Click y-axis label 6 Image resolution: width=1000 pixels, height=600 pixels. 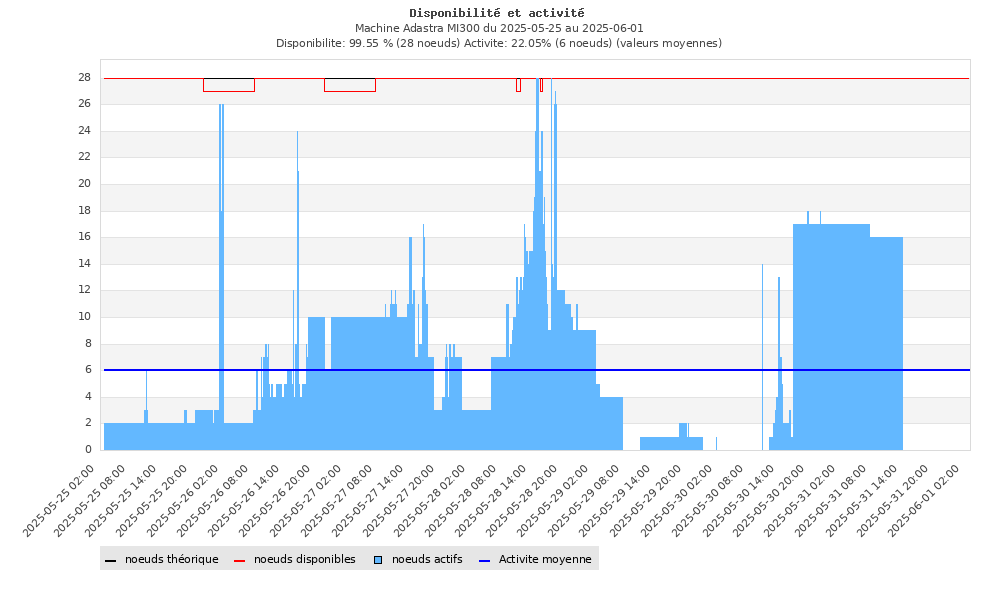88,369
